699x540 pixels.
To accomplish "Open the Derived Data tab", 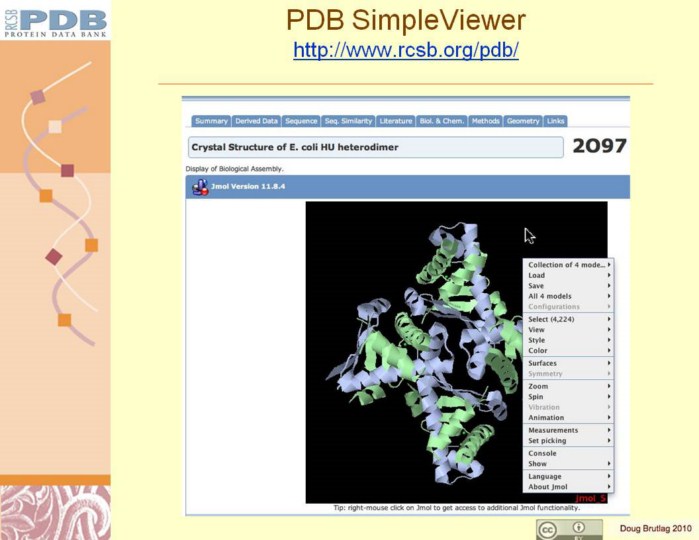I will pyautogui.click(x=256, y=121).
